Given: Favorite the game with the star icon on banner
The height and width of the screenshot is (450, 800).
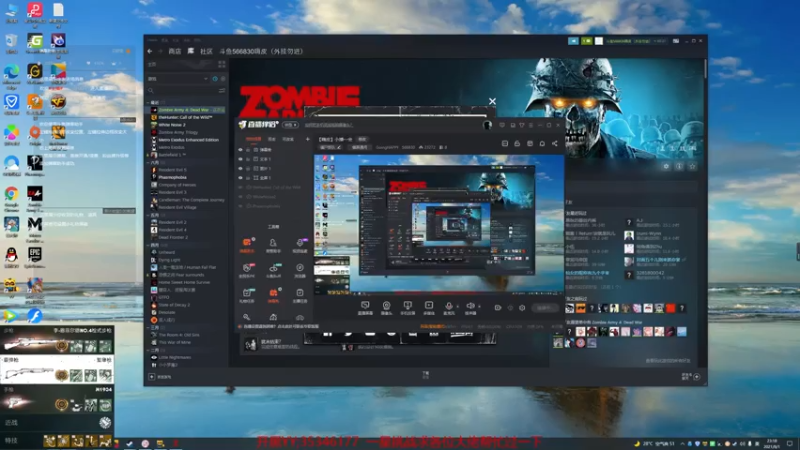Looking at the screenshot, I should click(x=692, y=166).
